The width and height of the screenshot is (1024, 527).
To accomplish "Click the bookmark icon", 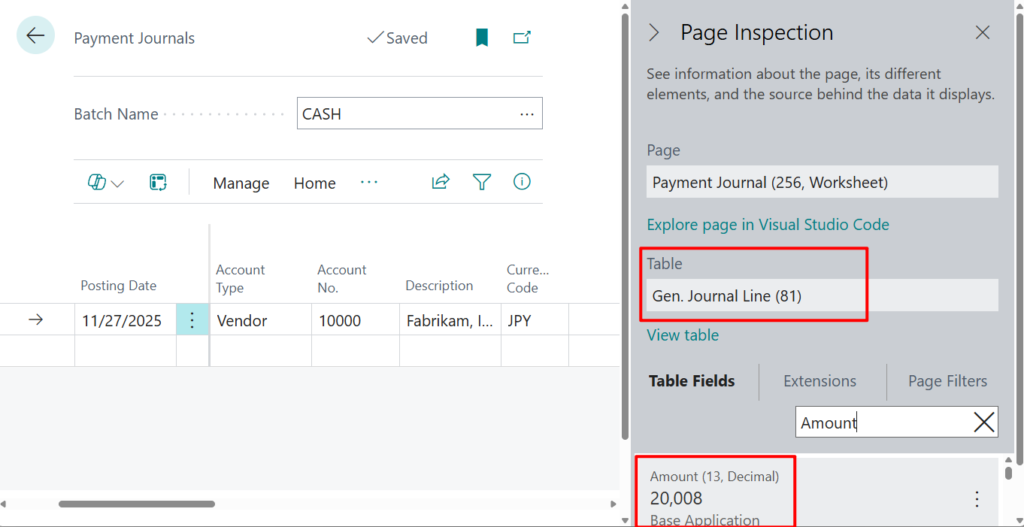I will pos(482,38).
